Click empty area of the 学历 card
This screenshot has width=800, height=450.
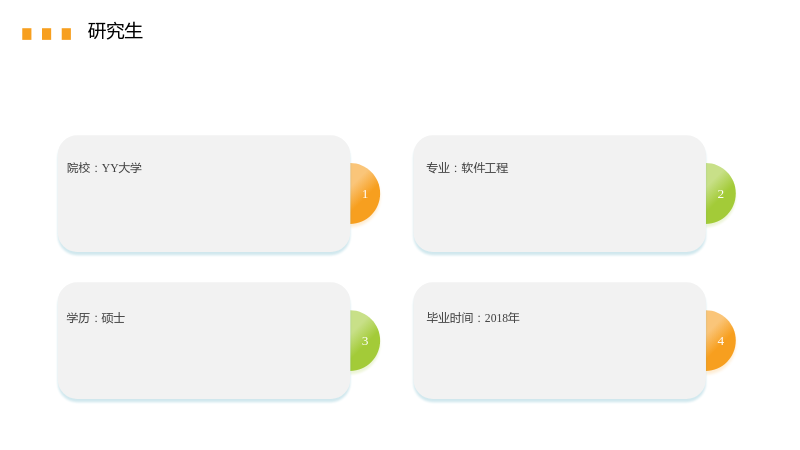click(x=204, y=362)
